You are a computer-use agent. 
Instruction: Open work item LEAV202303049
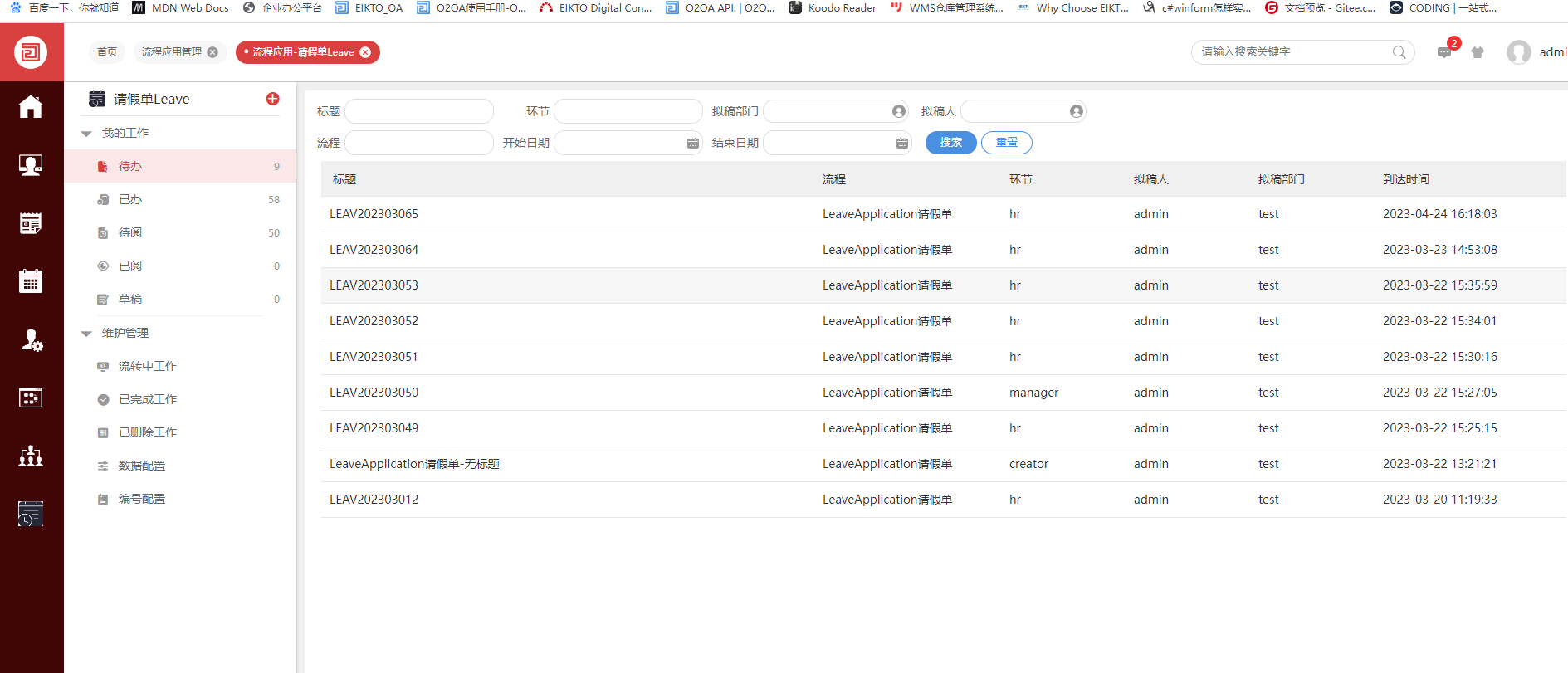click(944, 428)
